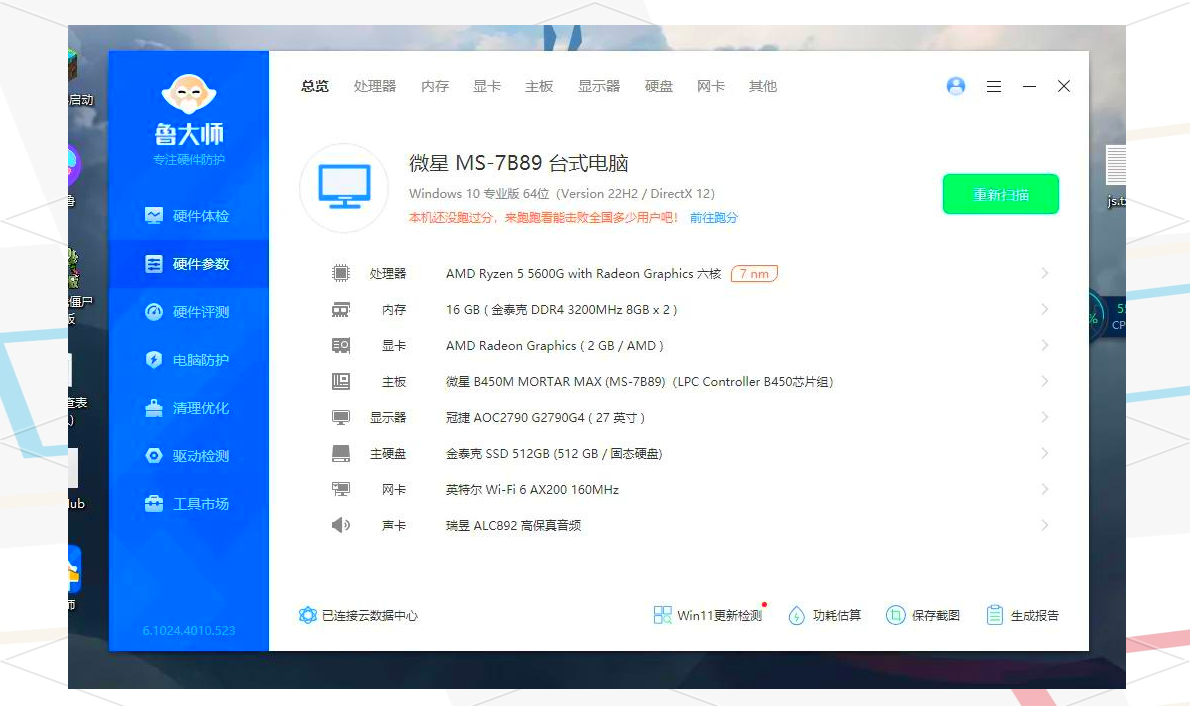The image size is (1190, 706).
Task: Open 工具市场 in the sidebar
Action: point(188,504)
